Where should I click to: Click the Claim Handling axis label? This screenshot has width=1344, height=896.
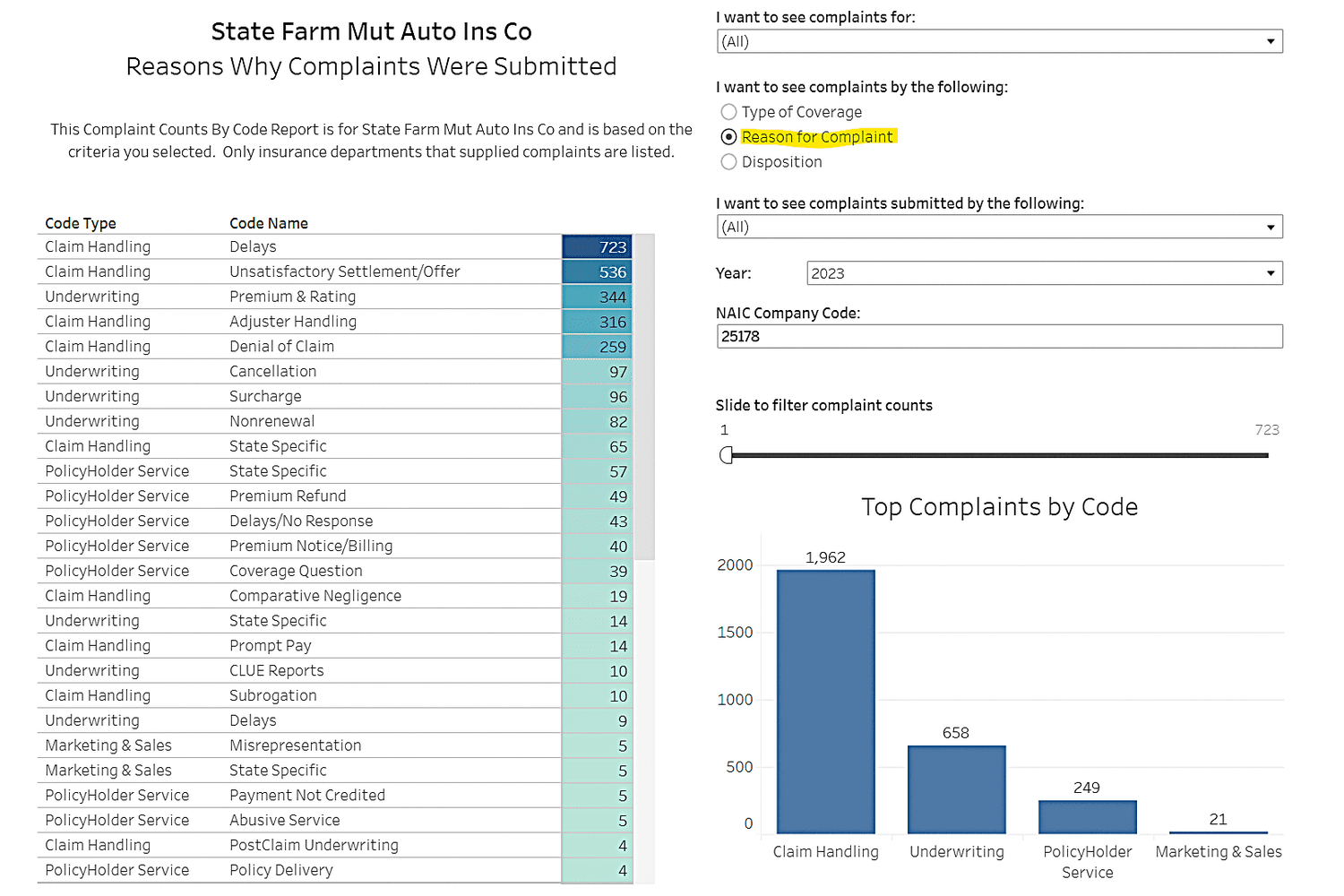click(826, 851)
